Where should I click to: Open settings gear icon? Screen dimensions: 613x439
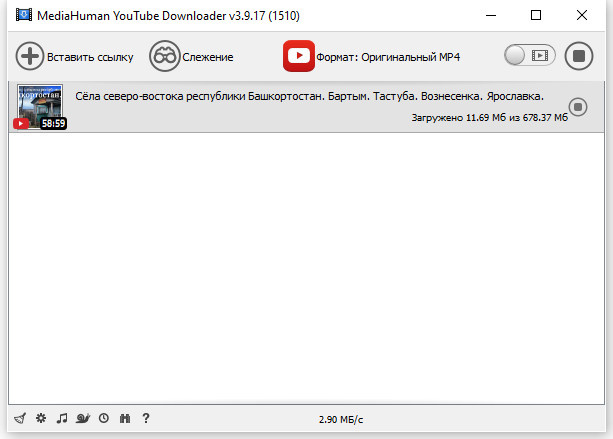pos(41,418)
